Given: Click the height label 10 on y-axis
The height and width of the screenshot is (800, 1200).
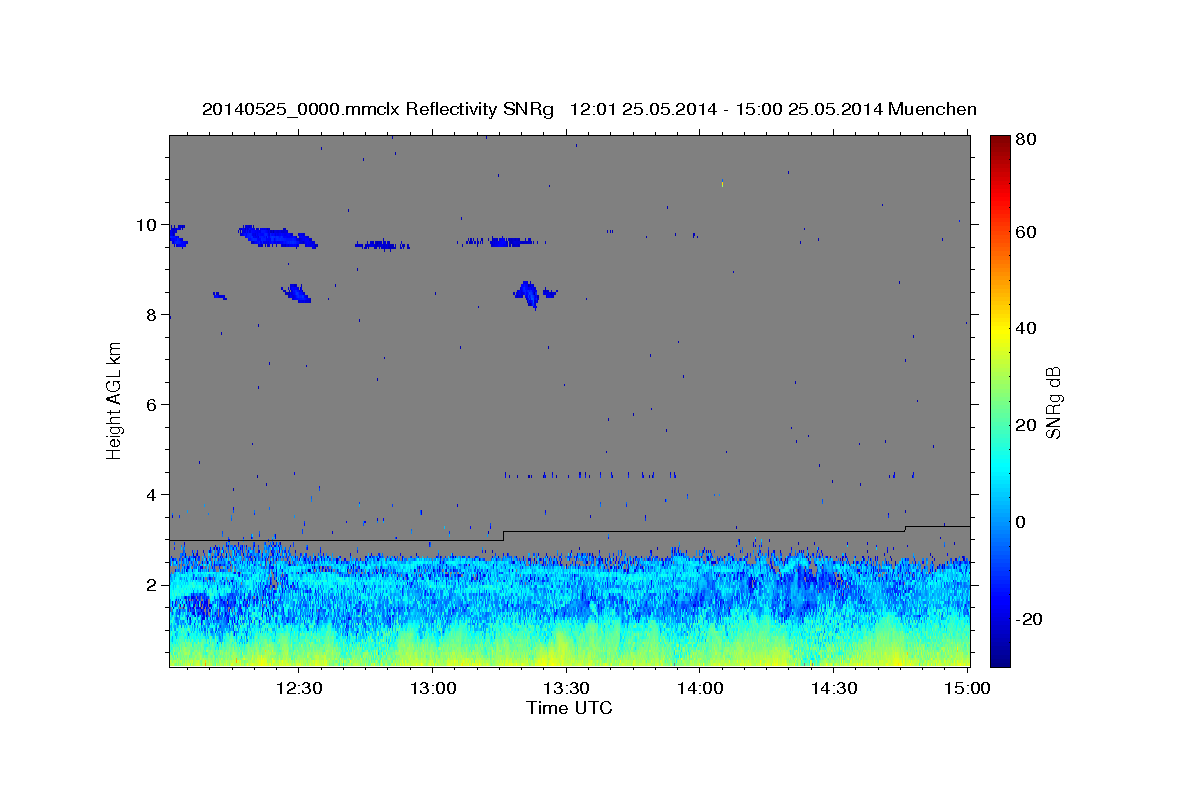Looking at the screenshot, I should [x=148, y=225].
